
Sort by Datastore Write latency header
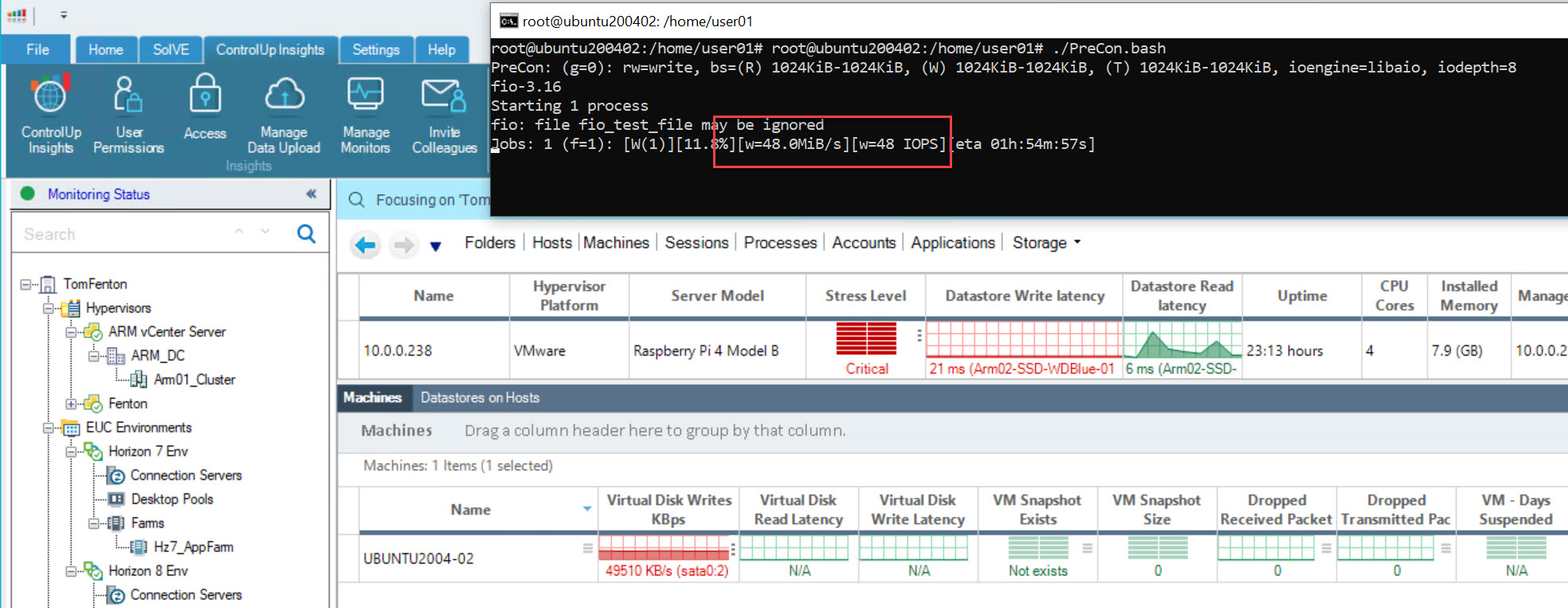click(1025, 296)
